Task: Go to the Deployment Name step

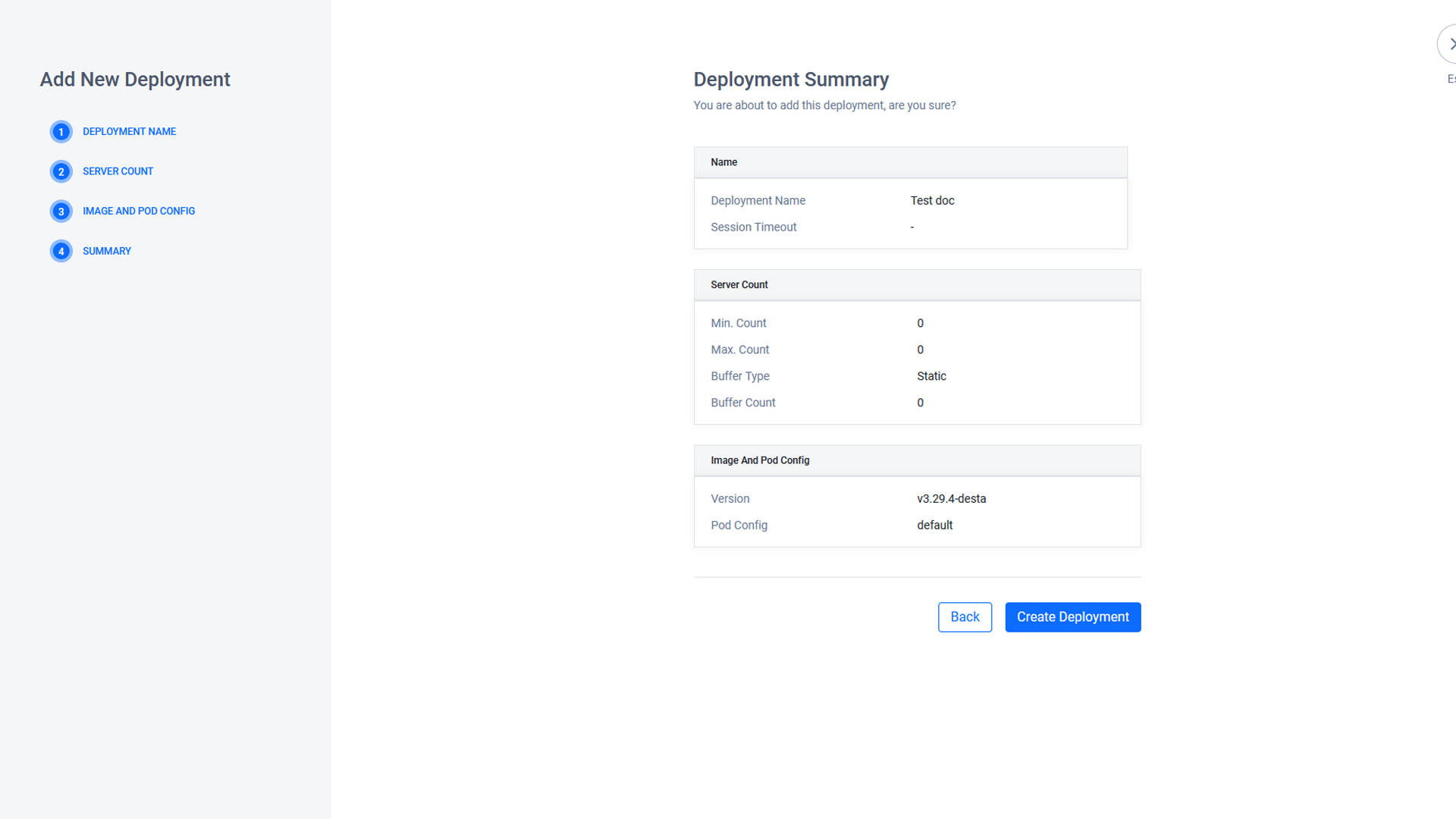Action: coord(129,132)
